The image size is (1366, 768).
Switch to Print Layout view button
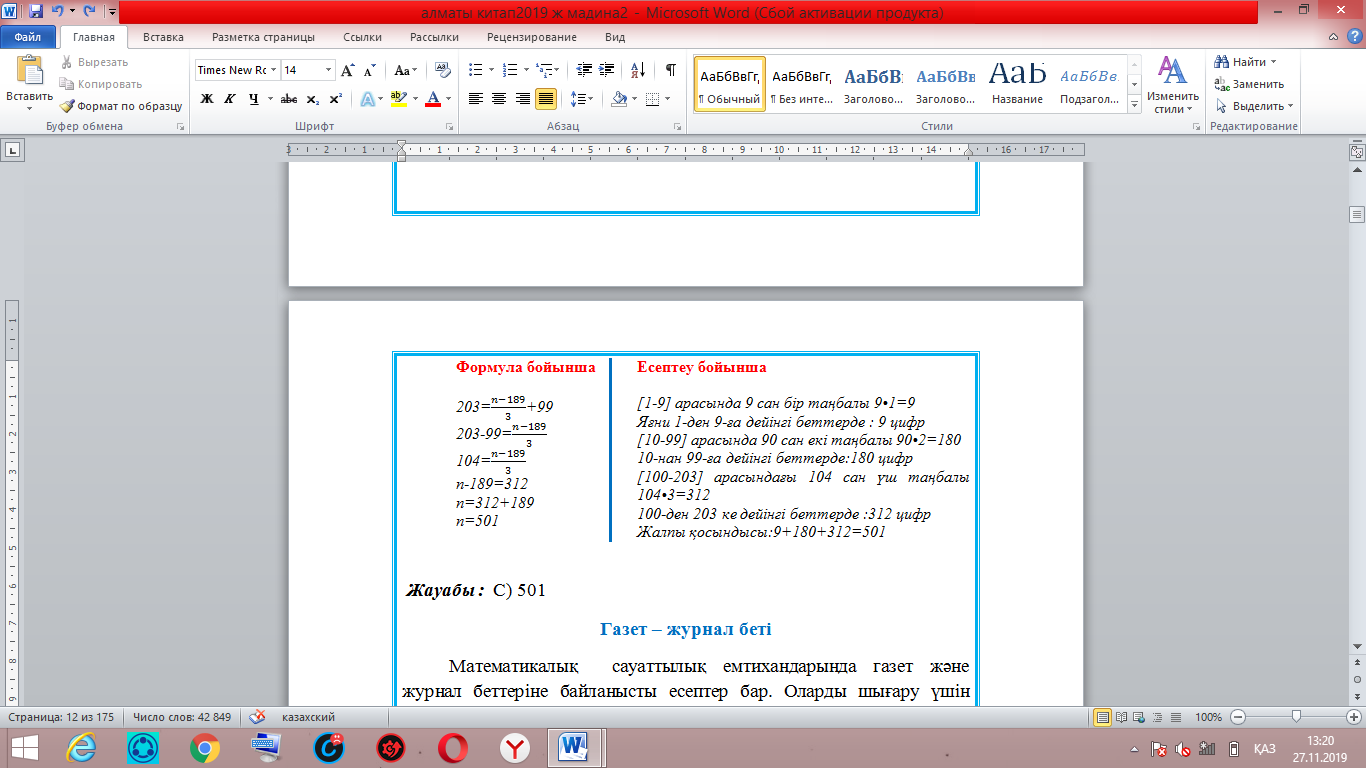[x=1103, y=717]
